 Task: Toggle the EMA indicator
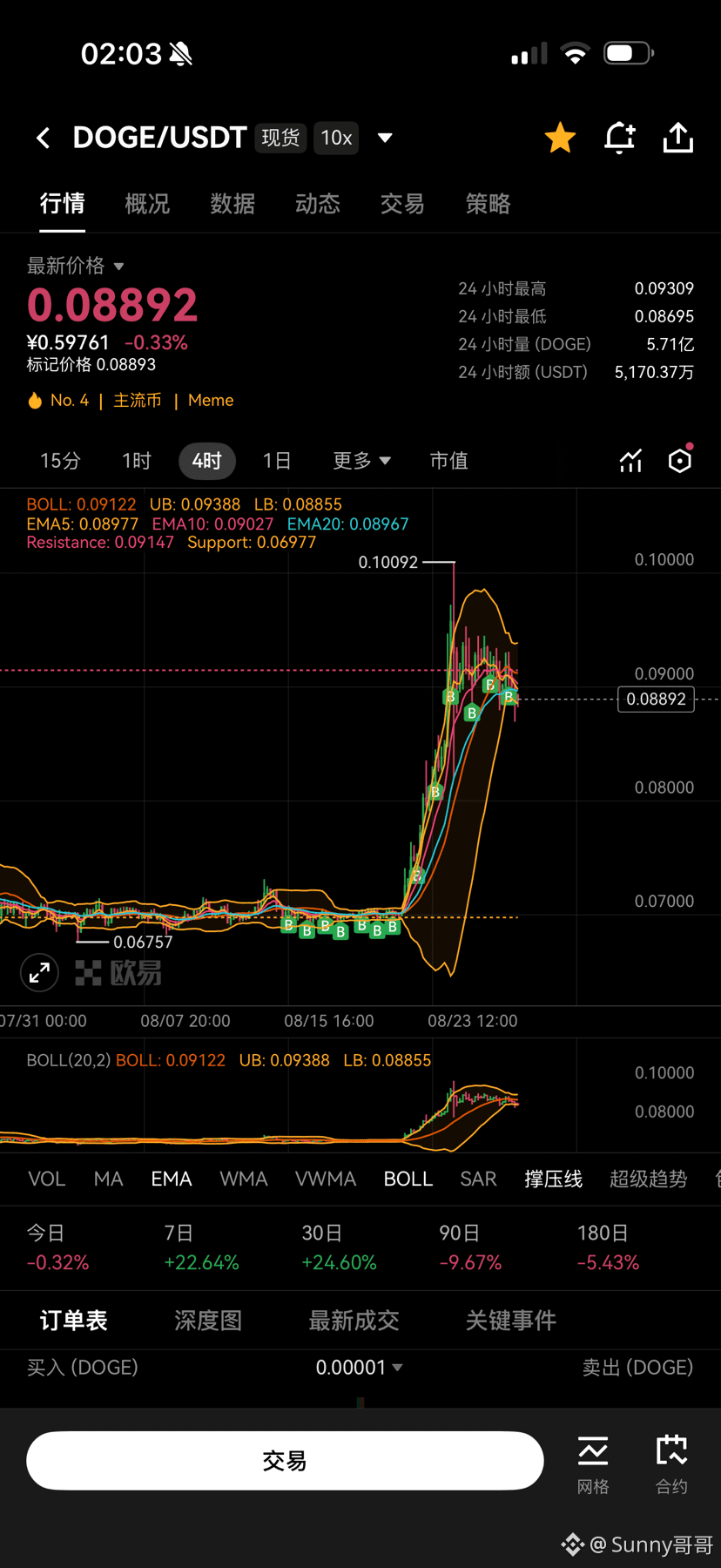point(172,1179)
